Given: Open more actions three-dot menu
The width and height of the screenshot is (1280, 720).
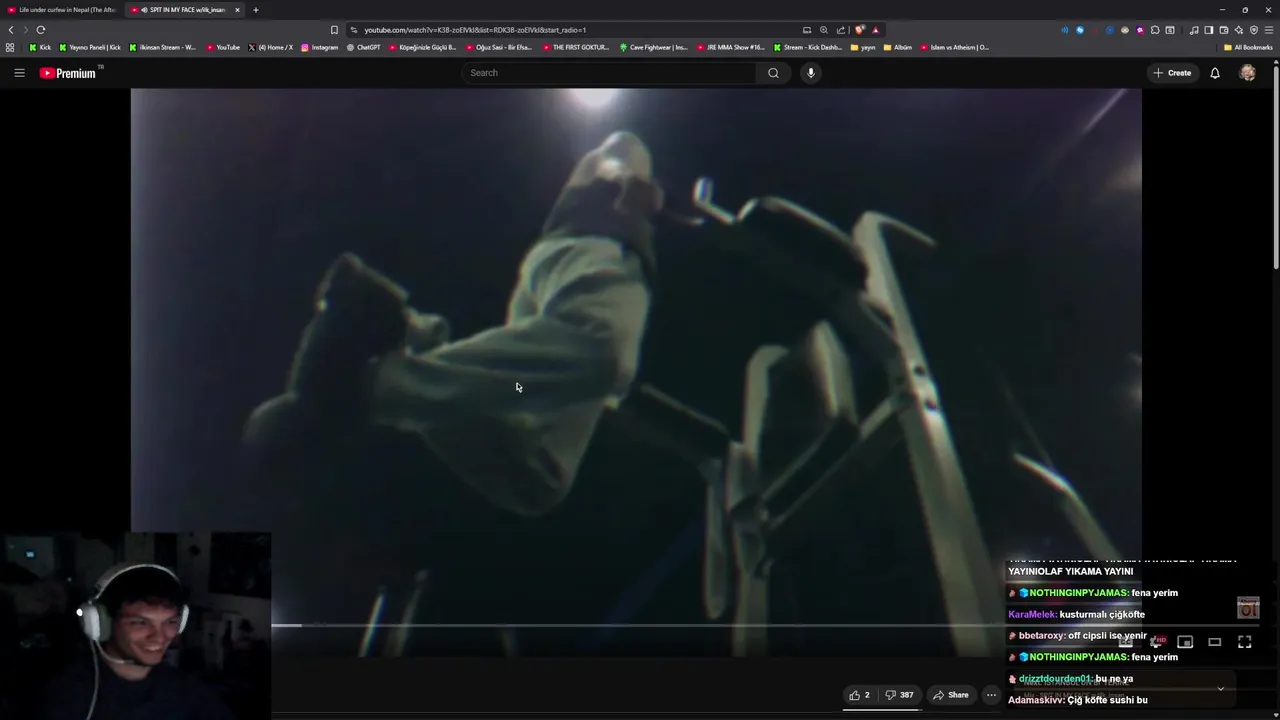Looking at the screenshot, I should click(x=991, y=695).
